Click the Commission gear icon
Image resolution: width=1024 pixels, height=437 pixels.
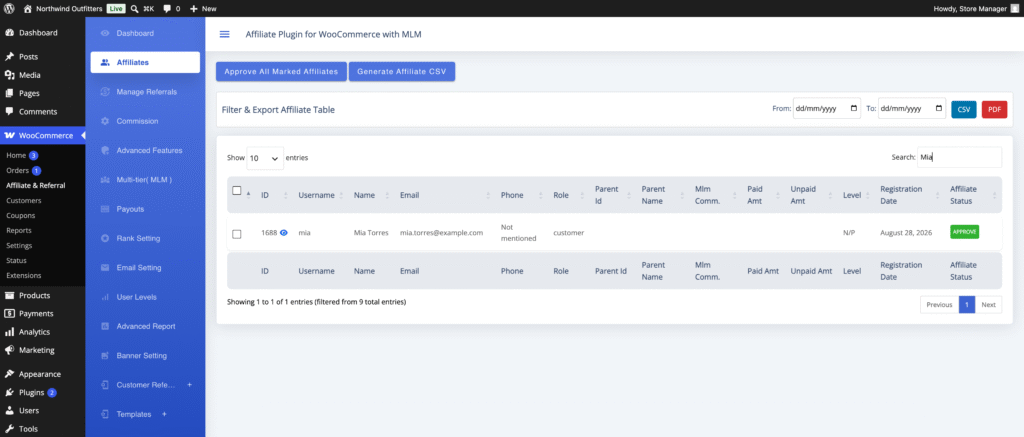click(x=104, y=121)
